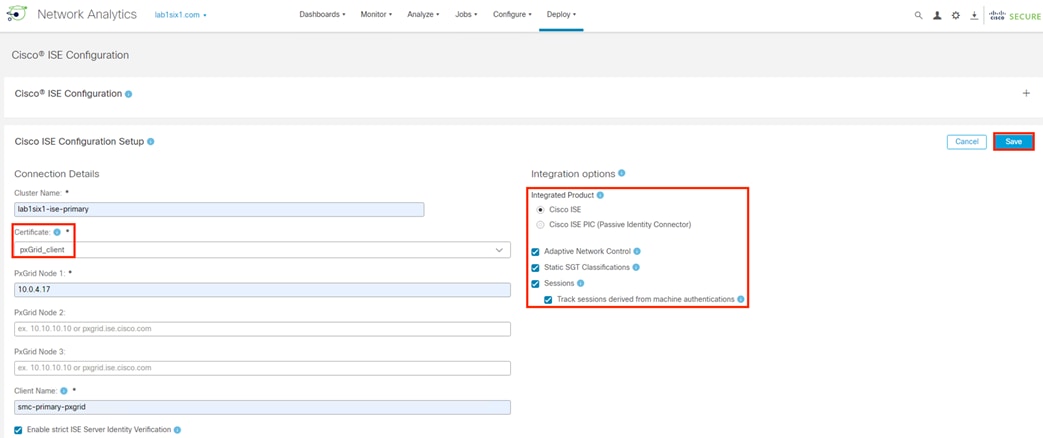
Task: Open the global search magnifier icon
Action: pyautogui.click(x=919, y=15)
